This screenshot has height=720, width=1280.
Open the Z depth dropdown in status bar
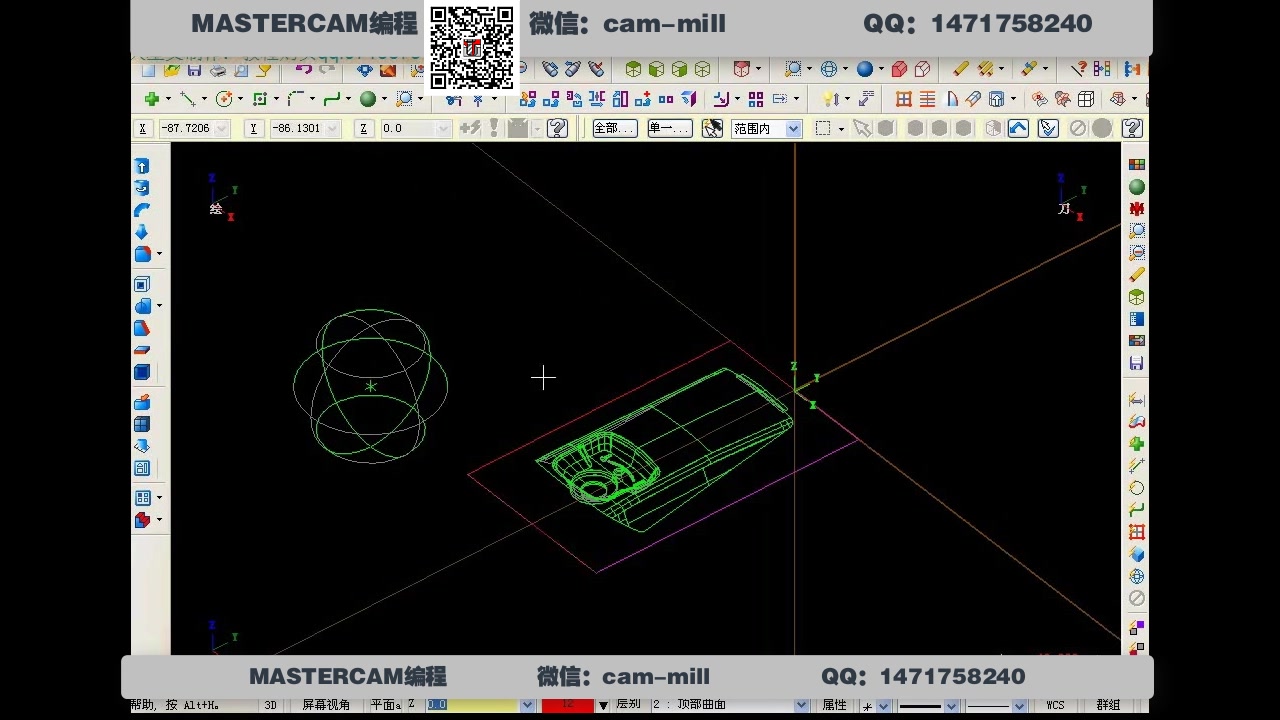[528, 705]
